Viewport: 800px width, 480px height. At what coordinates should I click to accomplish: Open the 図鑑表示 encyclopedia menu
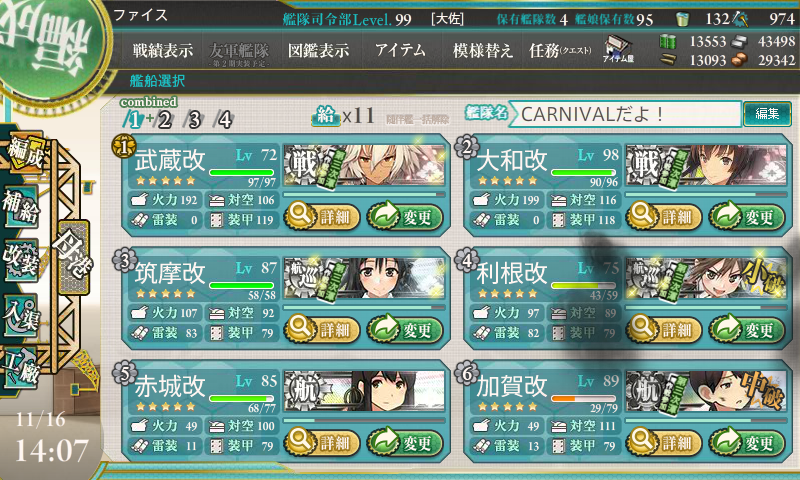point(318,50)
